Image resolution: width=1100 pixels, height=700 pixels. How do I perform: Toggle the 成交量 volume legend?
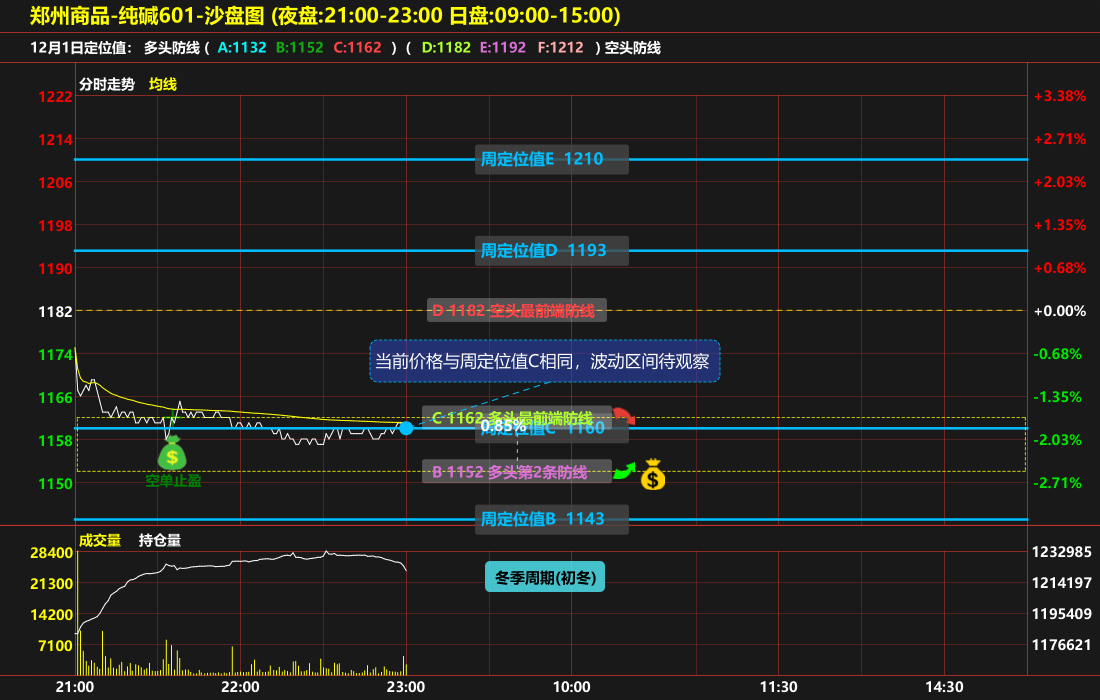pos(100,540)
